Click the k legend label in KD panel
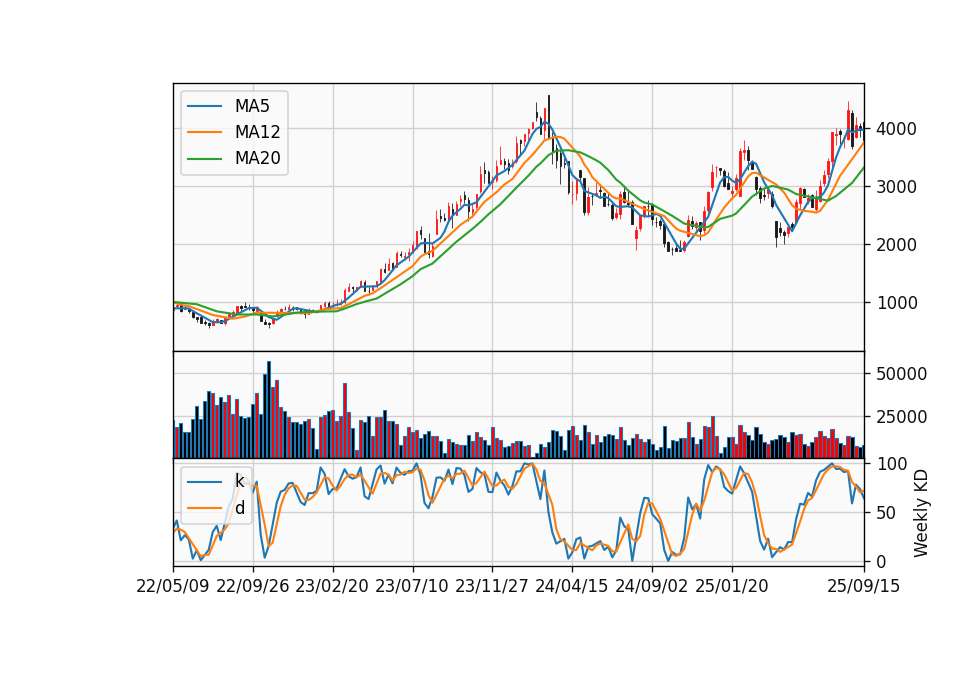Viewport: 960px width, 690px height. pos(239,481)
